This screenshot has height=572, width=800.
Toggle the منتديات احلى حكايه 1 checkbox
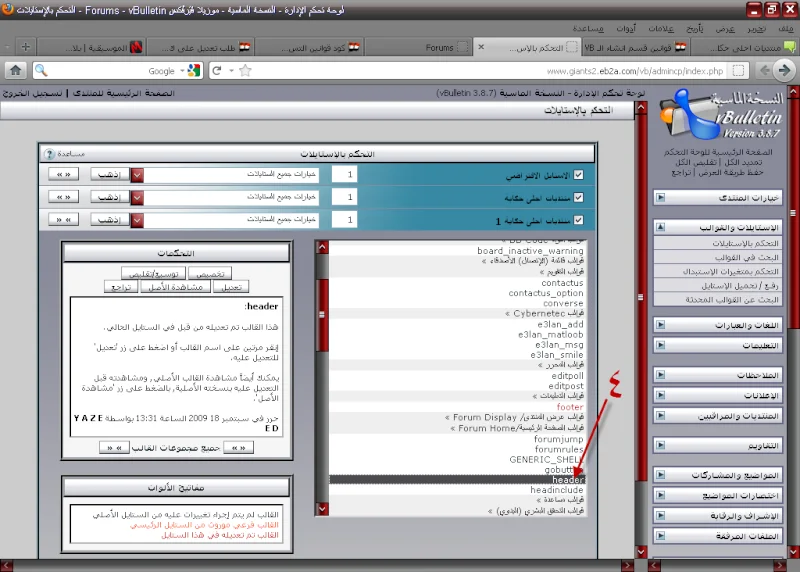(577, 220)
